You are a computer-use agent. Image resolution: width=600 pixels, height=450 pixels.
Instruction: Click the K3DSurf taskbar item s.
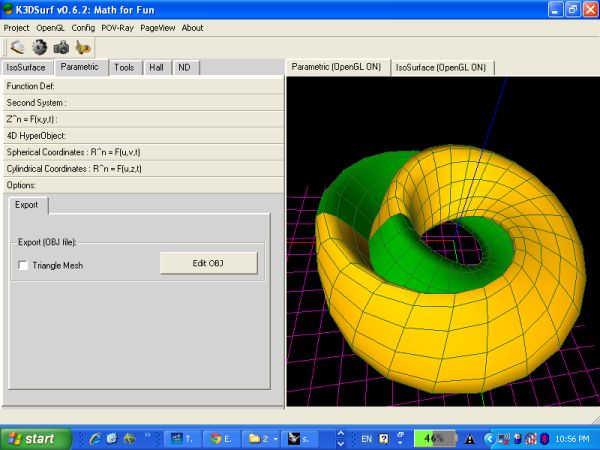(299, 439)
